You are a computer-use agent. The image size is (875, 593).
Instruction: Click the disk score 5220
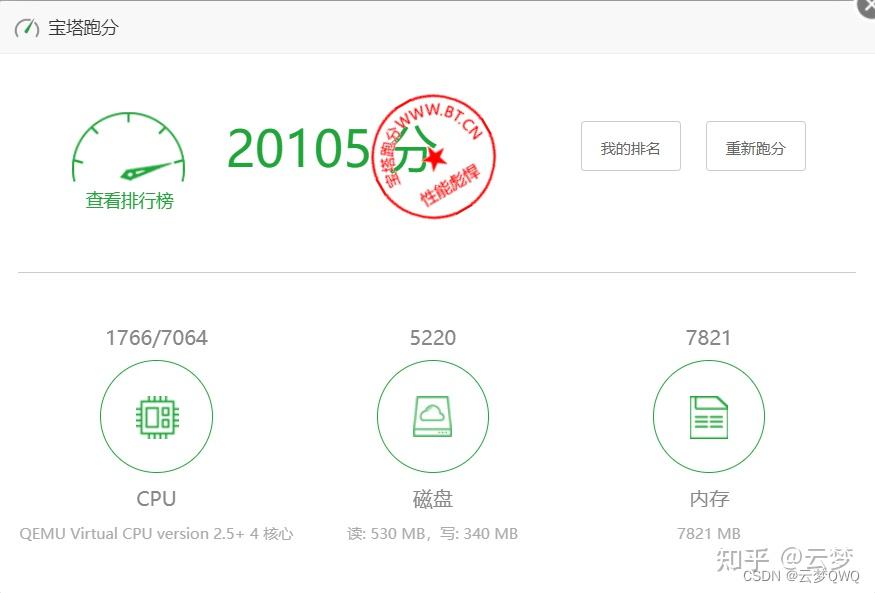pyautogui.click(x=432, y=338)
